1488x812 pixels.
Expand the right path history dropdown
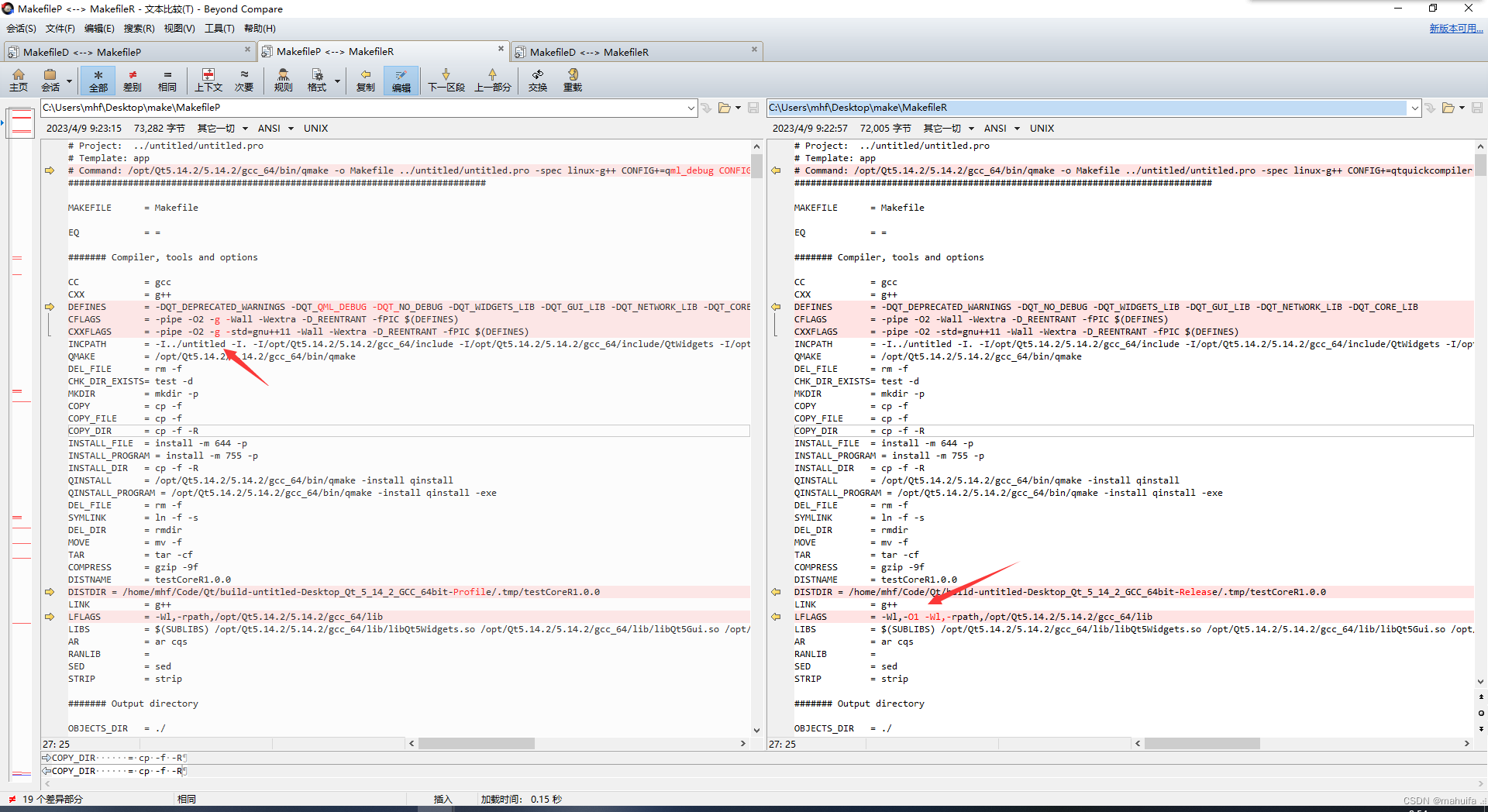(x=1414, y=108)
